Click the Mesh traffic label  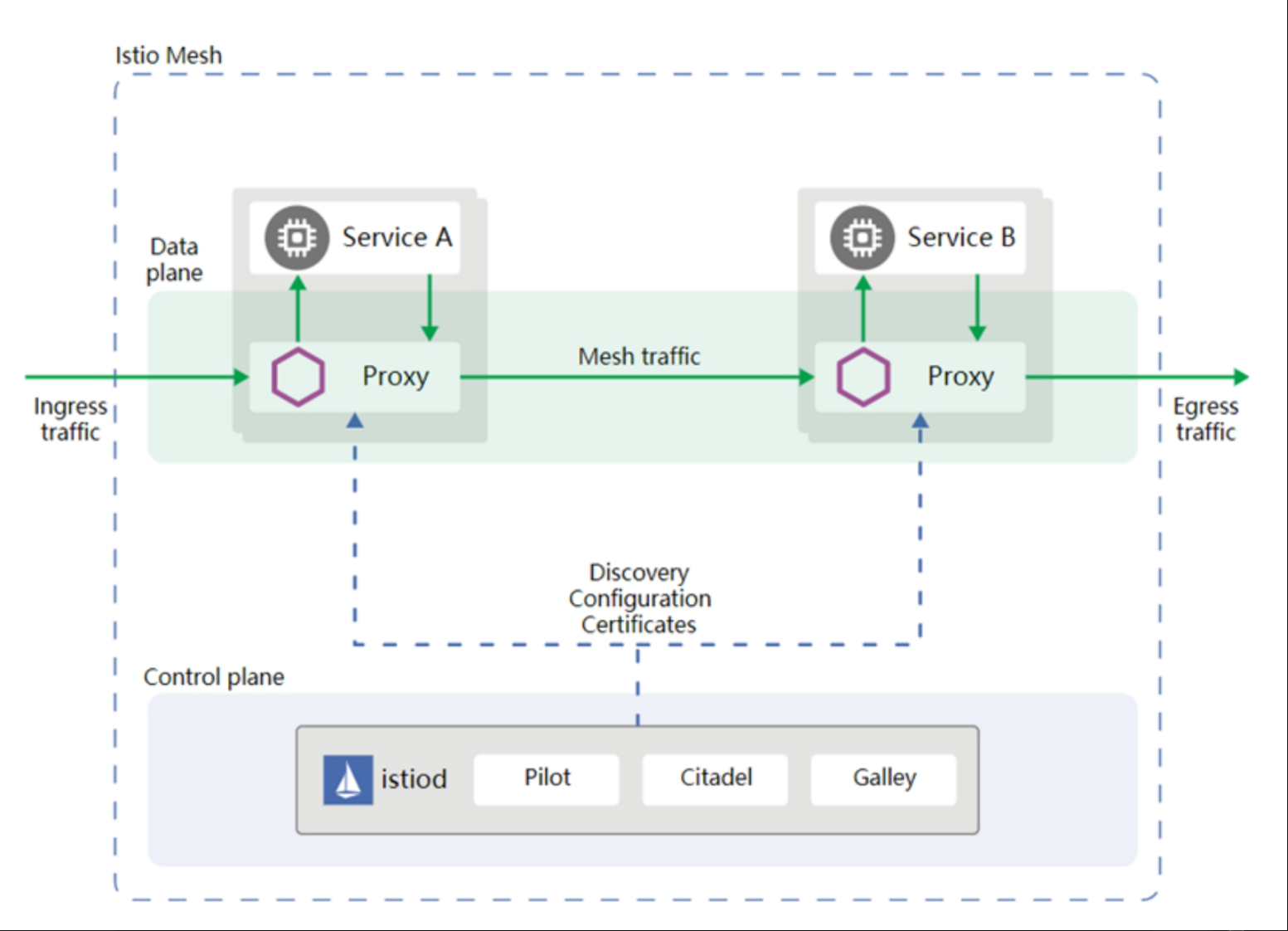[x=639, y=357]
